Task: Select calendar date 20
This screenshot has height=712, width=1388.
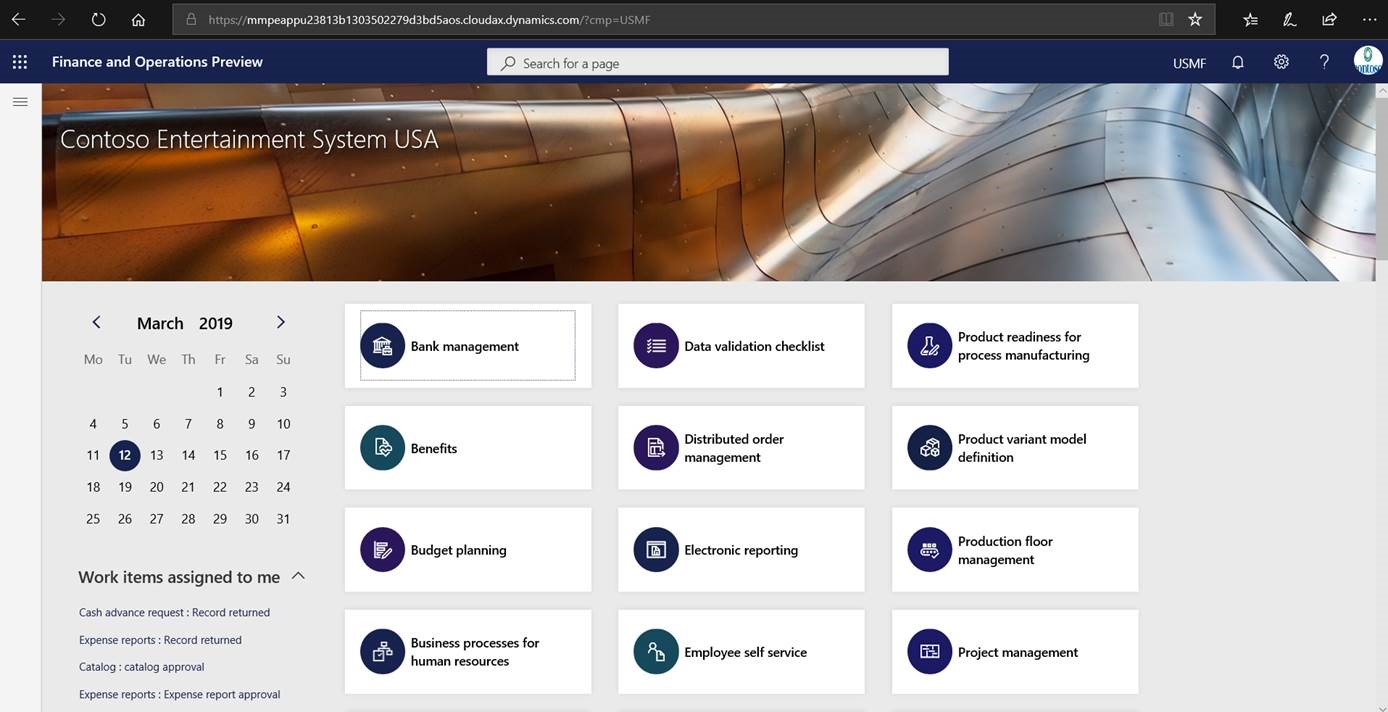Action: [x=156, y=487]
